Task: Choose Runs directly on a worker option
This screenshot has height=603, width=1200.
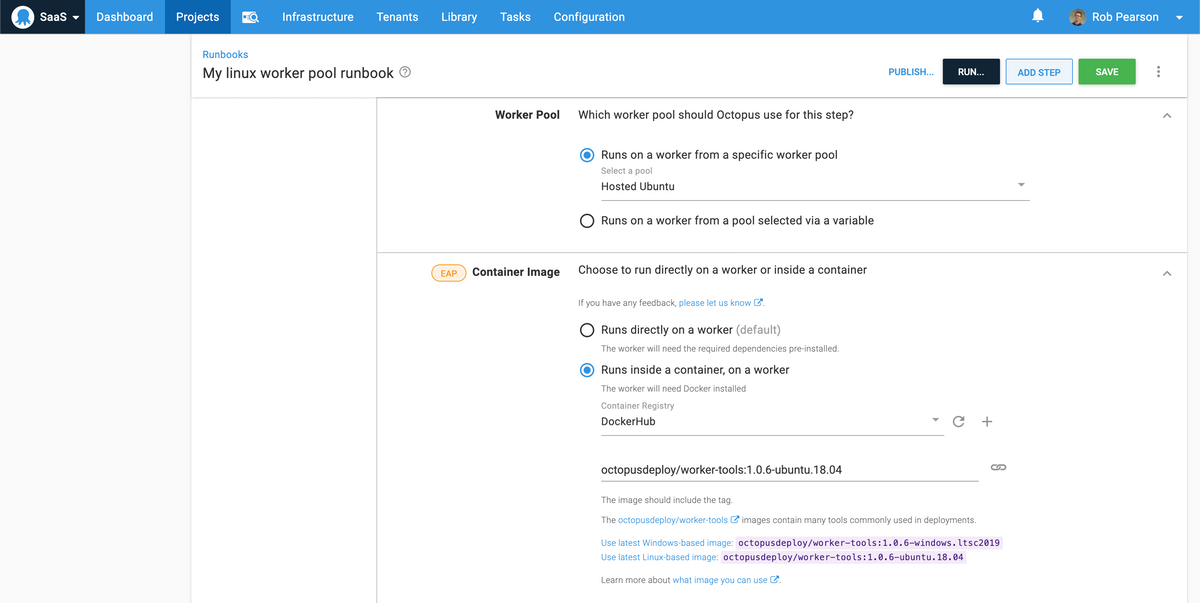Action: point(587,330)
